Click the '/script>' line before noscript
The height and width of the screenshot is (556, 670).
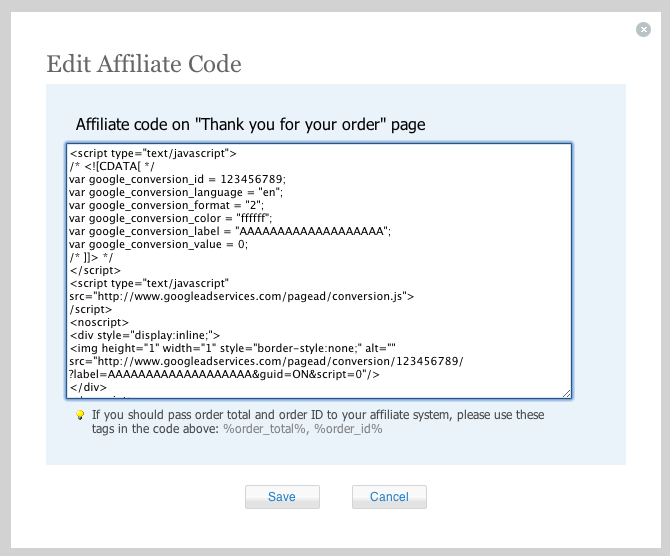pyautogui.click(x=90, y=309)
